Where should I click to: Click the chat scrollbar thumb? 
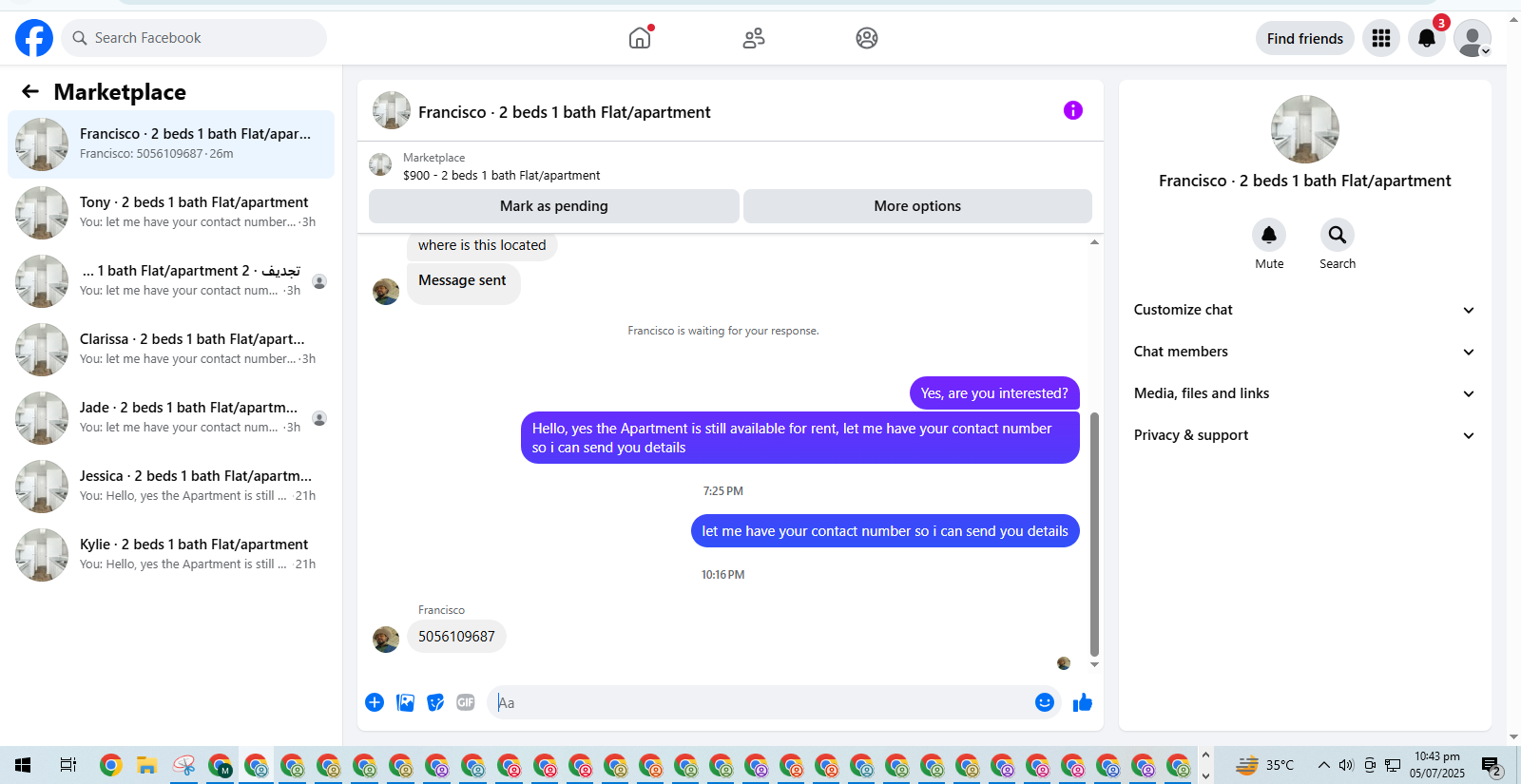(x=1094, y=534)
